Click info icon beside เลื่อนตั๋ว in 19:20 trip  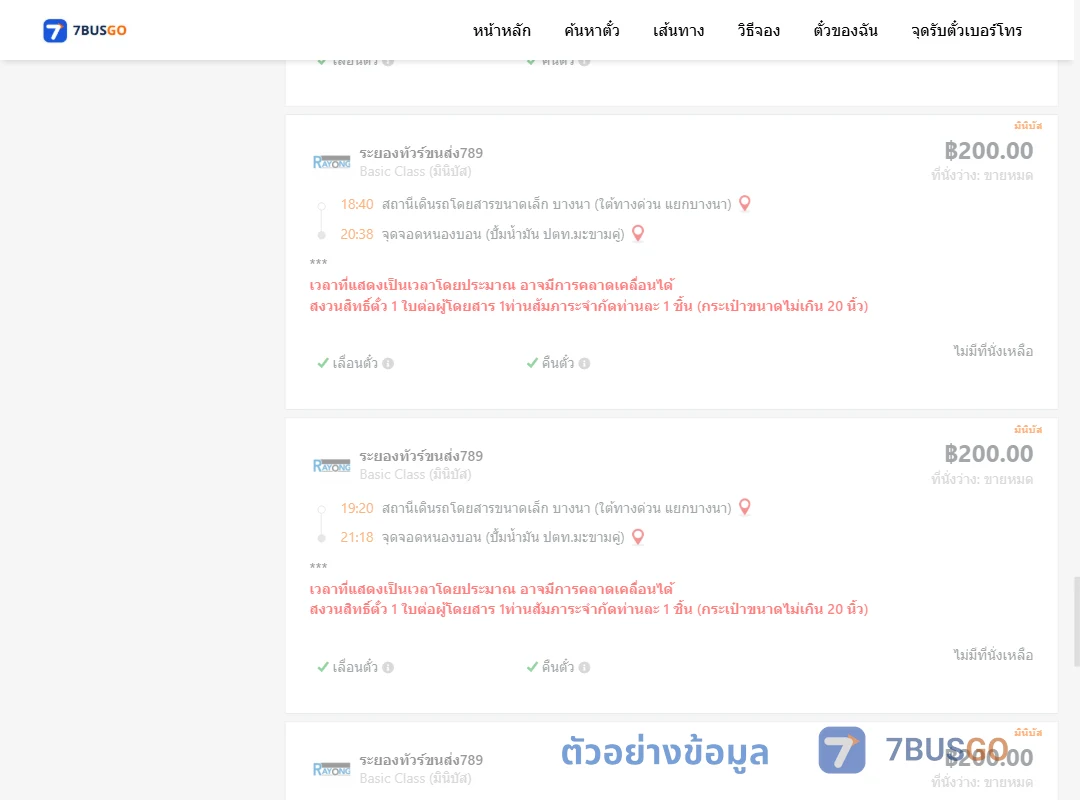pos(388,667)
